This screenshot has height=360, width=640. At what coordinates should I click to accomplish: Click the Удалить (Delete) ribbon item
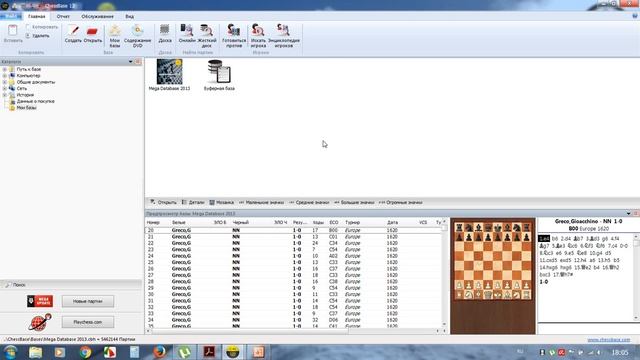(38, 36)
